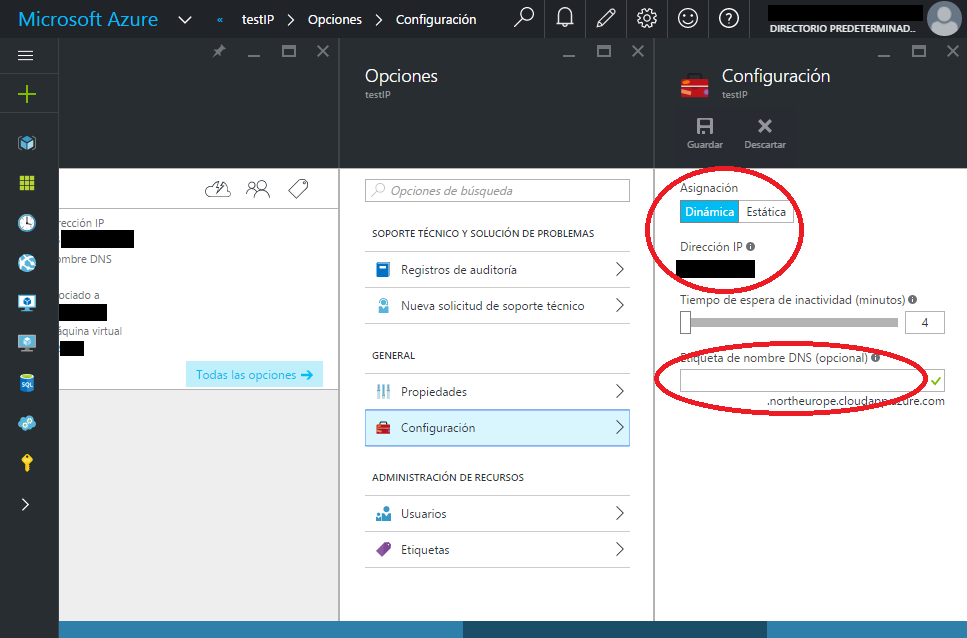
Task: Open Virtual machines monitor sidebar icon
Action: (x=27, y=343)
